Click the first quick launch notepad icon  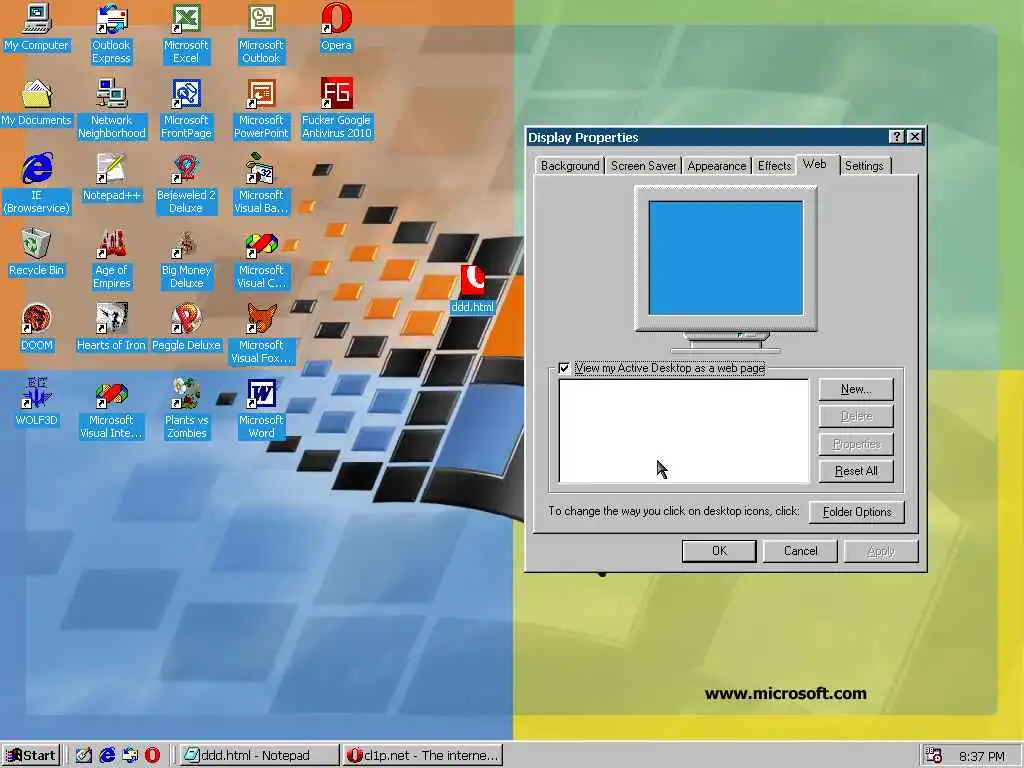[x=84, y=755]
